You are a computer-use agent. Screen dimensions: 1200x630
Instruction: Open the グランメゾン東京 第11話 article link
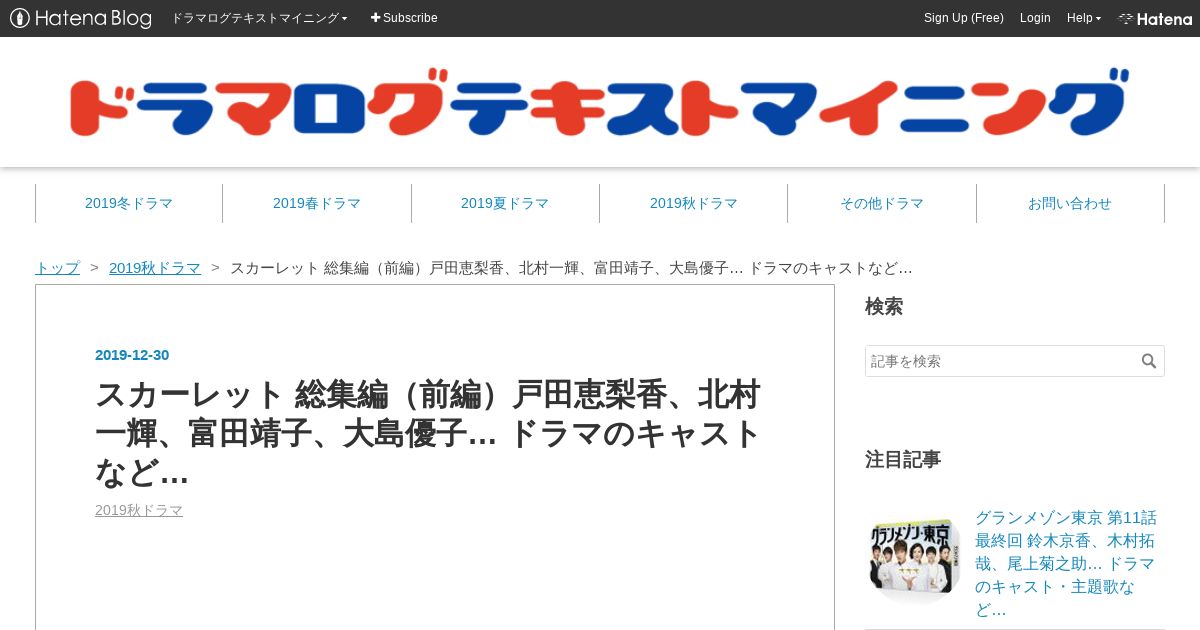coord(1066,564)
